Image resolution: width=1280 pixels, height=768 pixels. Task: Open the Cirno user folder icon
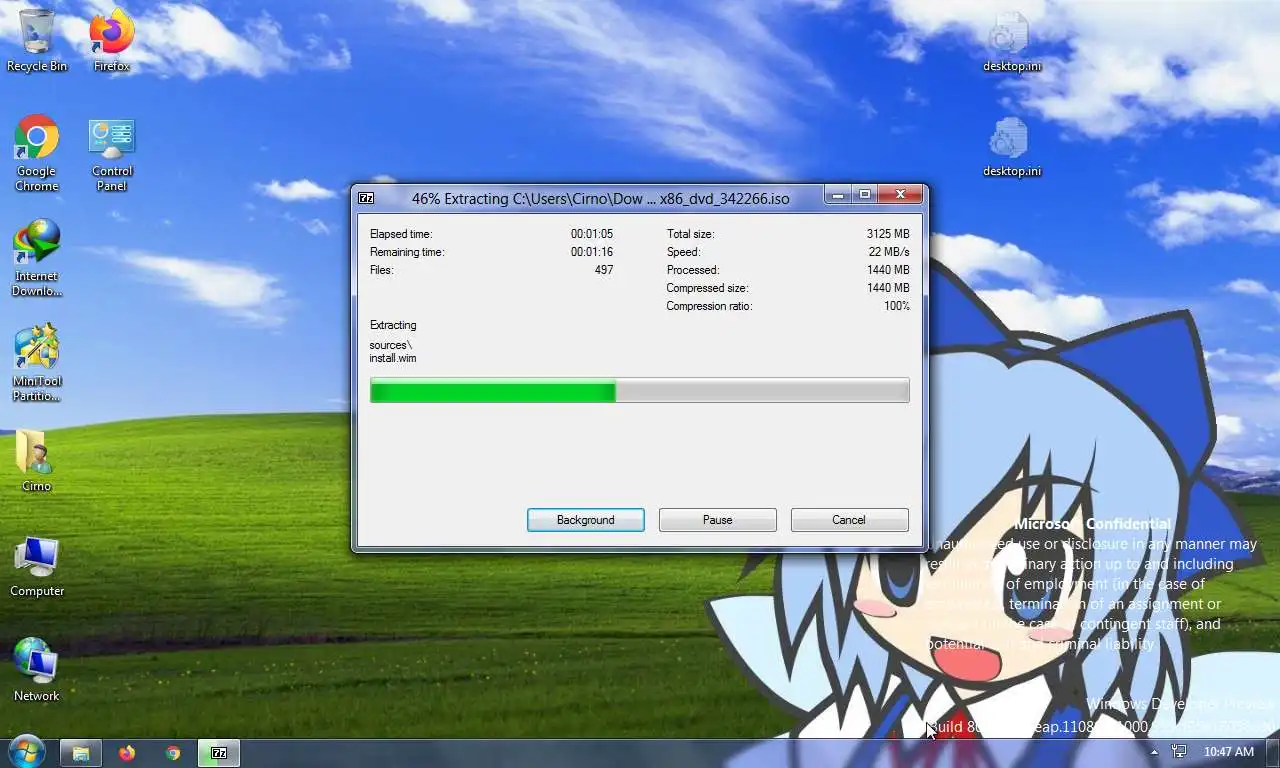coord(37,461)
